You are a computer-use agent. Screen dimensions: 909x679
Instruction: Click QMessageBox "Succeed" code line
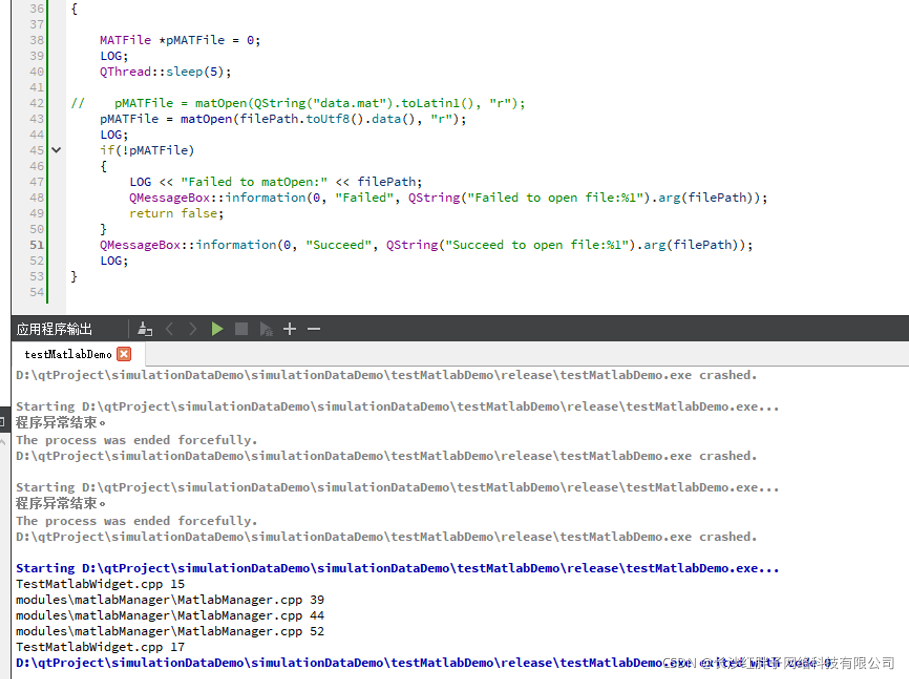[426, 245]
